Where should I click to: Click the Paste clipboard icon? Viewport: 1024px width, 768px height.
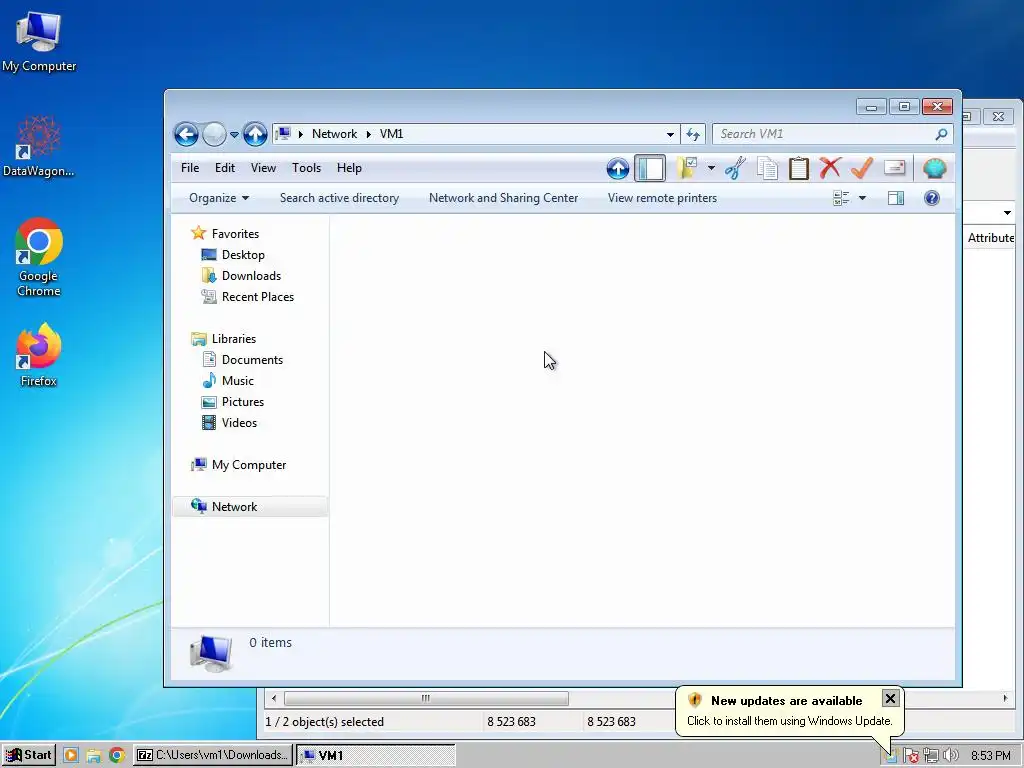point(799,168)
